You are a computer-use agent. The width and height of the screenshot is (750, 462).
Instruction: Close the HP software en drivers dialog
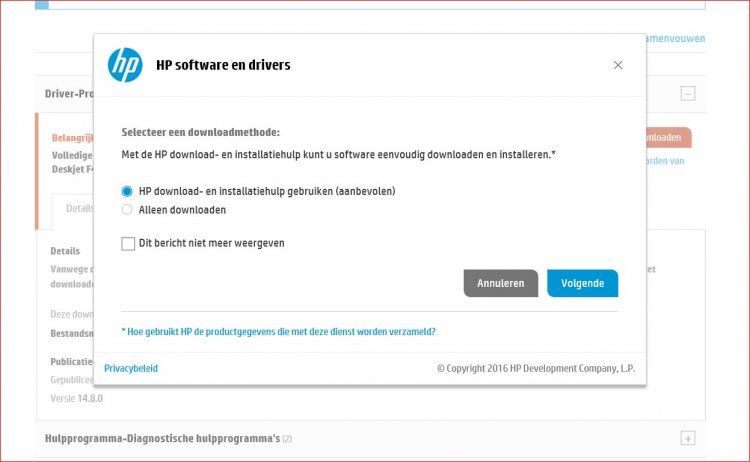point(618,65)
